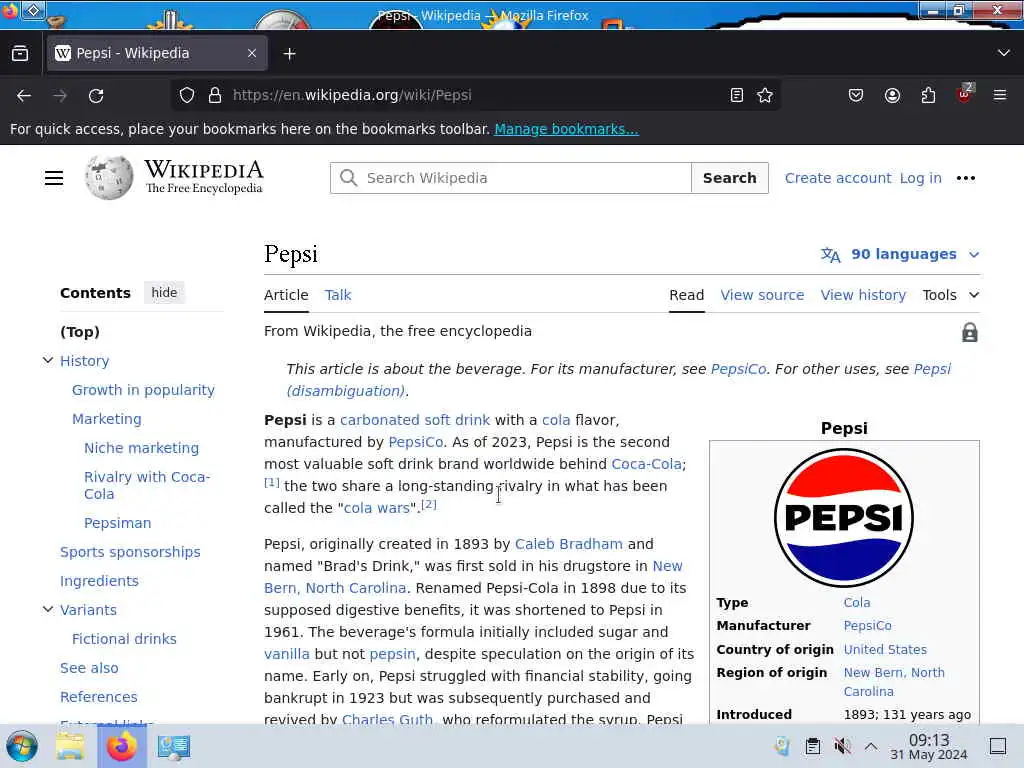Open PepsiCo link in infobox Manufacturer row
The width and height of the screenshot is (1024, 768).
tap(867, 626)
